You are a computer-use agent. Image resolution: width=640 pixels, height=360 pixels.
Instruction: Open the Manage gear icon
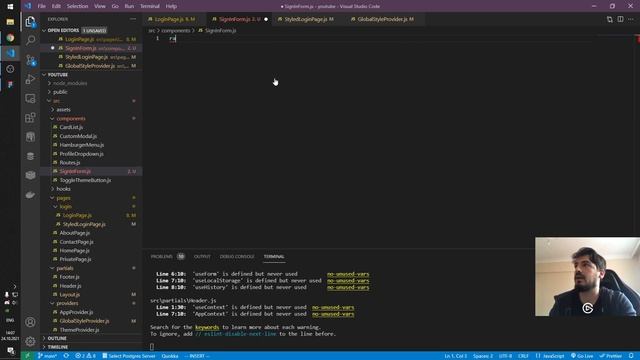[30, 341]
